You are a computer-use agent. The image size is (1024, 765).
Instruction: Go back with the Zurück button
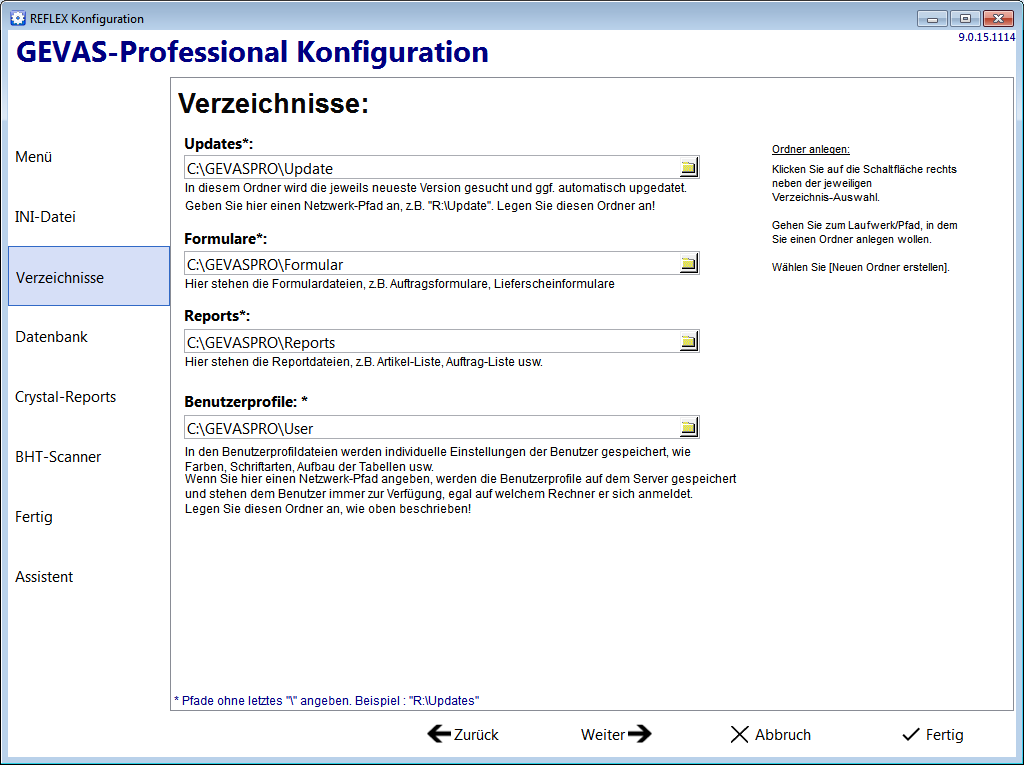463,734
